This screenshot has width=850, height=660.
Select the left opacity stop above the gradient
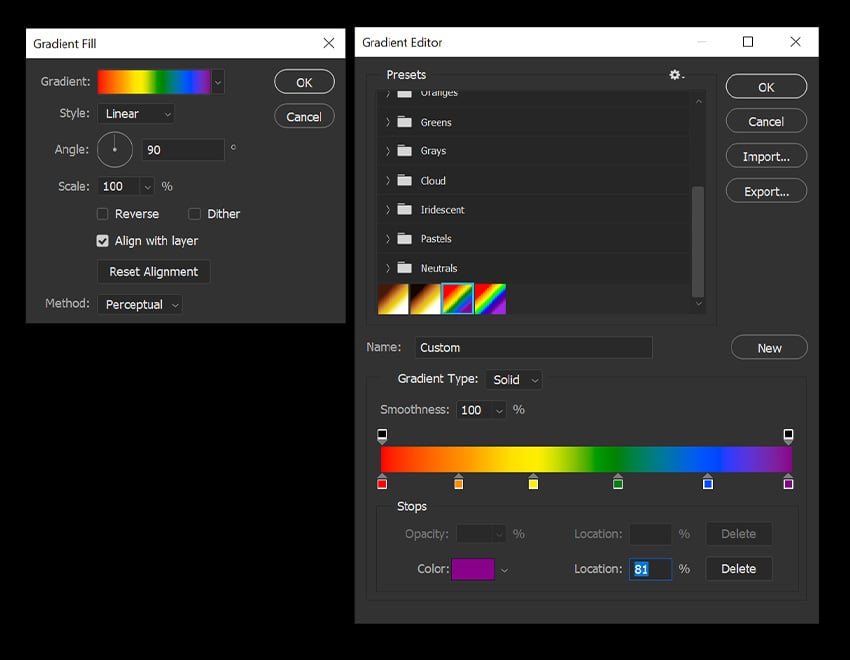click(382, 435)
